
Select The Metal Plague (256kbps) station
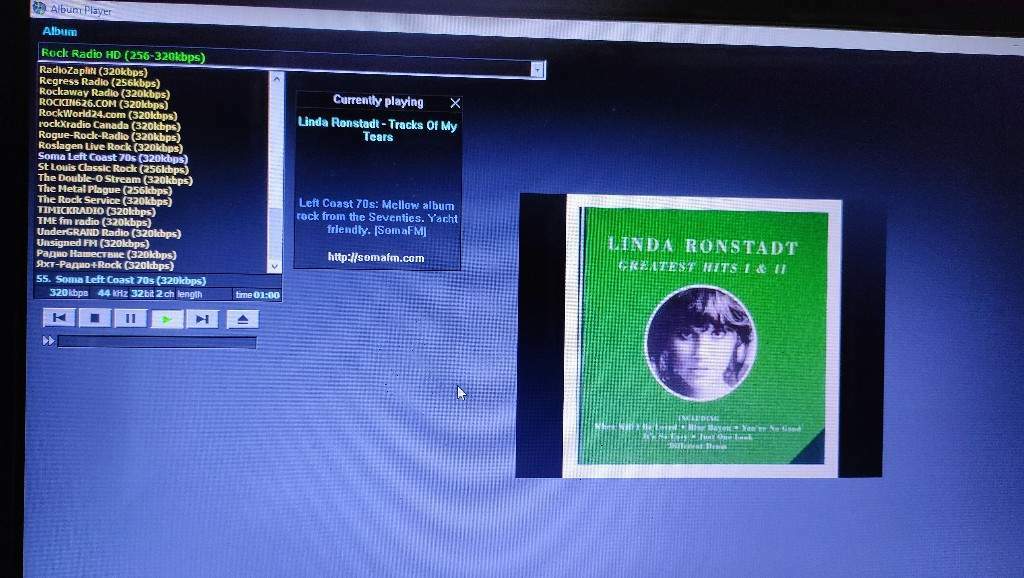(x=104, y=189)
